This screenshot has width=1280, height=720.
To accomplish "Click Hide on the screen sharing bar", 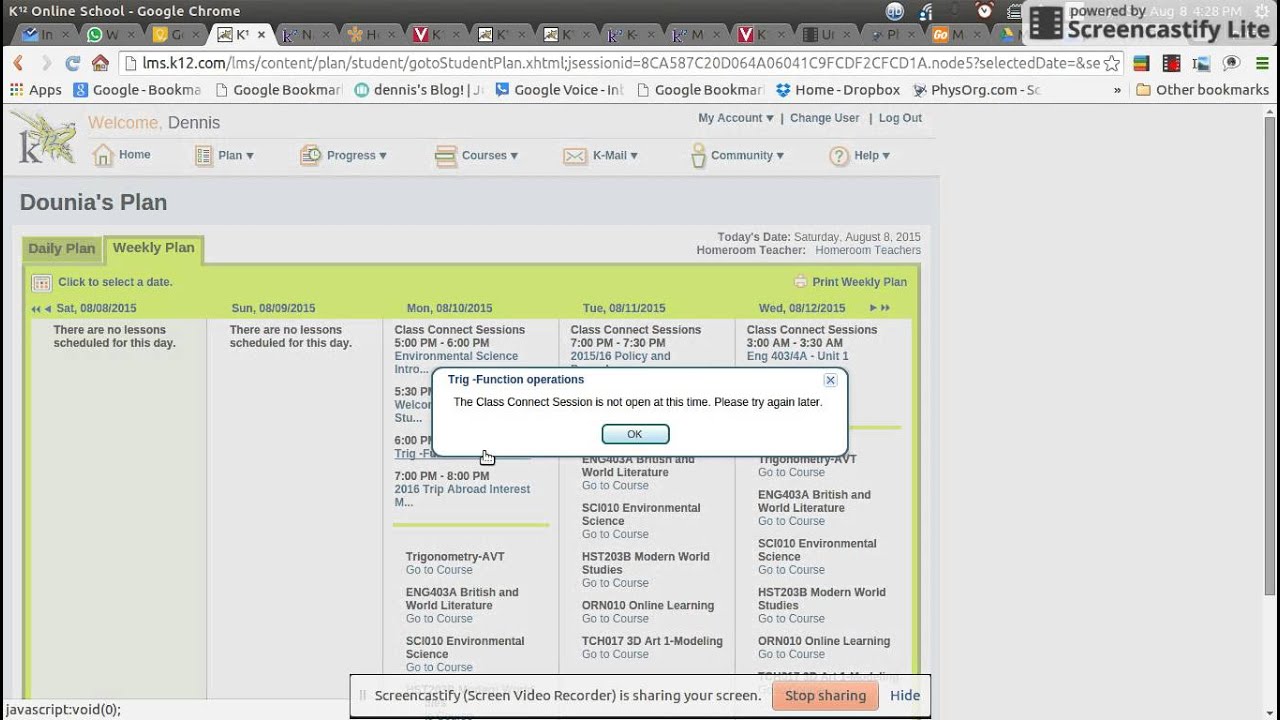I will (x=905, y=695).
